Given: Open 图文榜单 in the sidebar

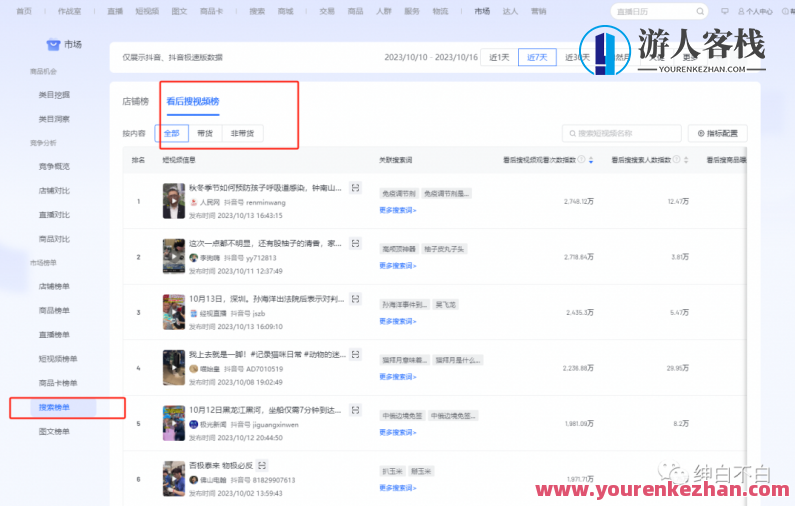Looking at the screenshot, I should coord(54,432).
